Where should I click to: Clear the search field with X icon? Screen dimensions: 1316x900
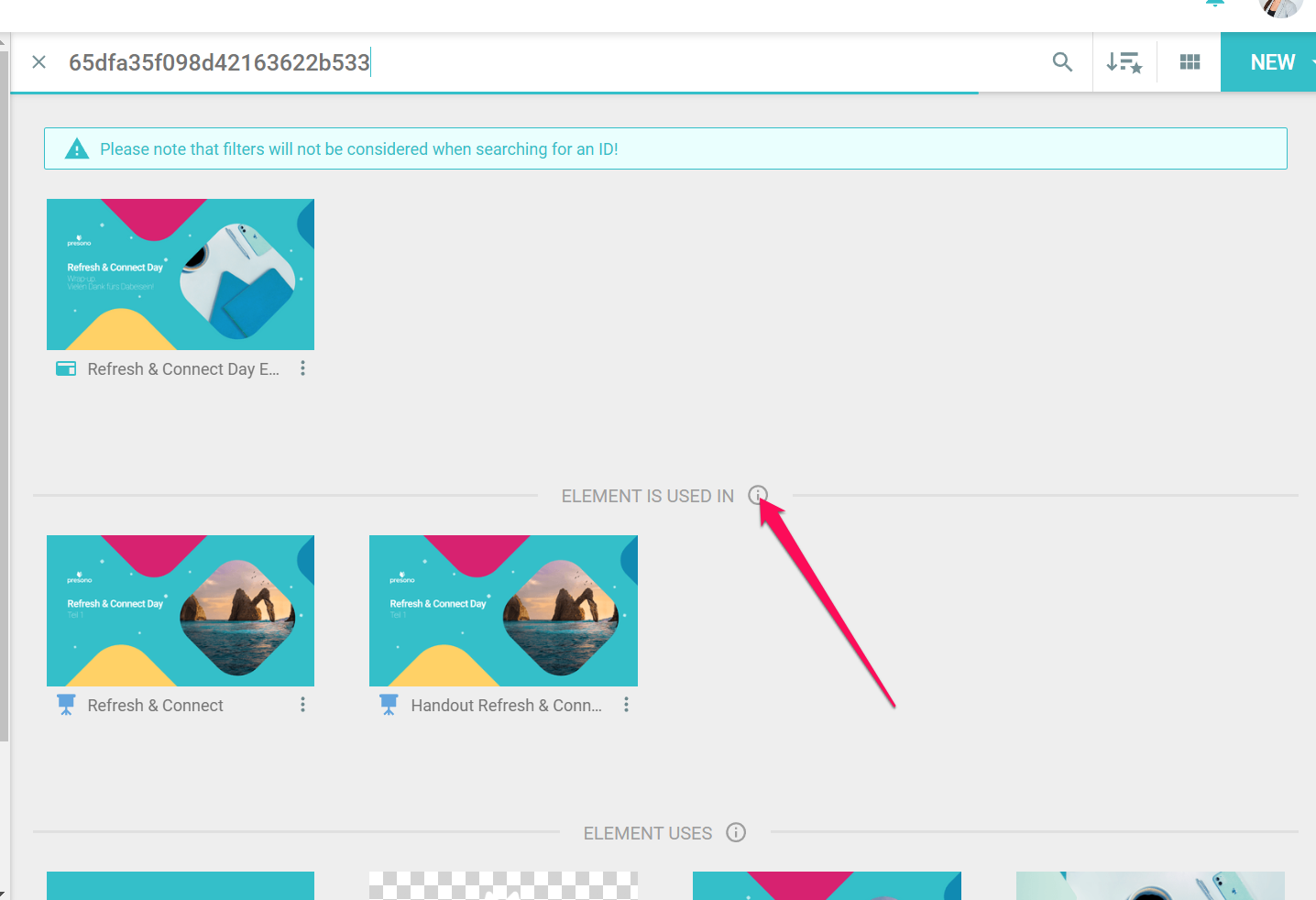point(39,62)
